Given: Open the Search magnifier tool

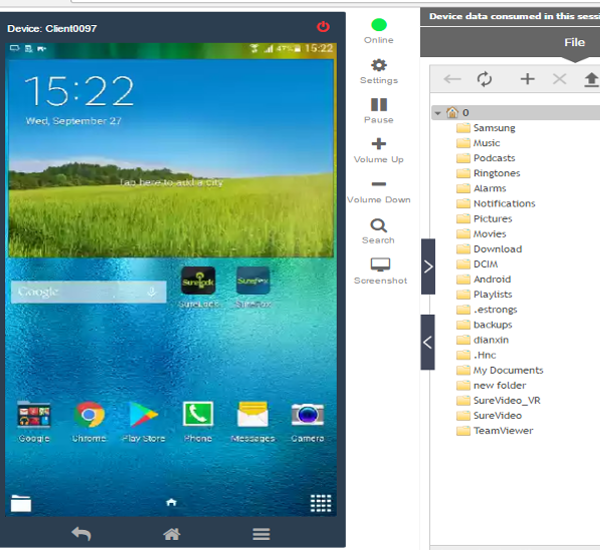Looking at the screenshot, I should [x=378, y=225].
